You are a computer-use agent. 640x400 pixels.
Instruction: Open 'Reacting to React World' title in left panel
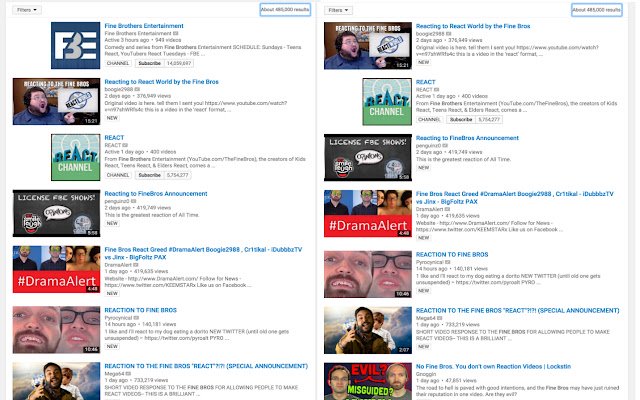162,82
